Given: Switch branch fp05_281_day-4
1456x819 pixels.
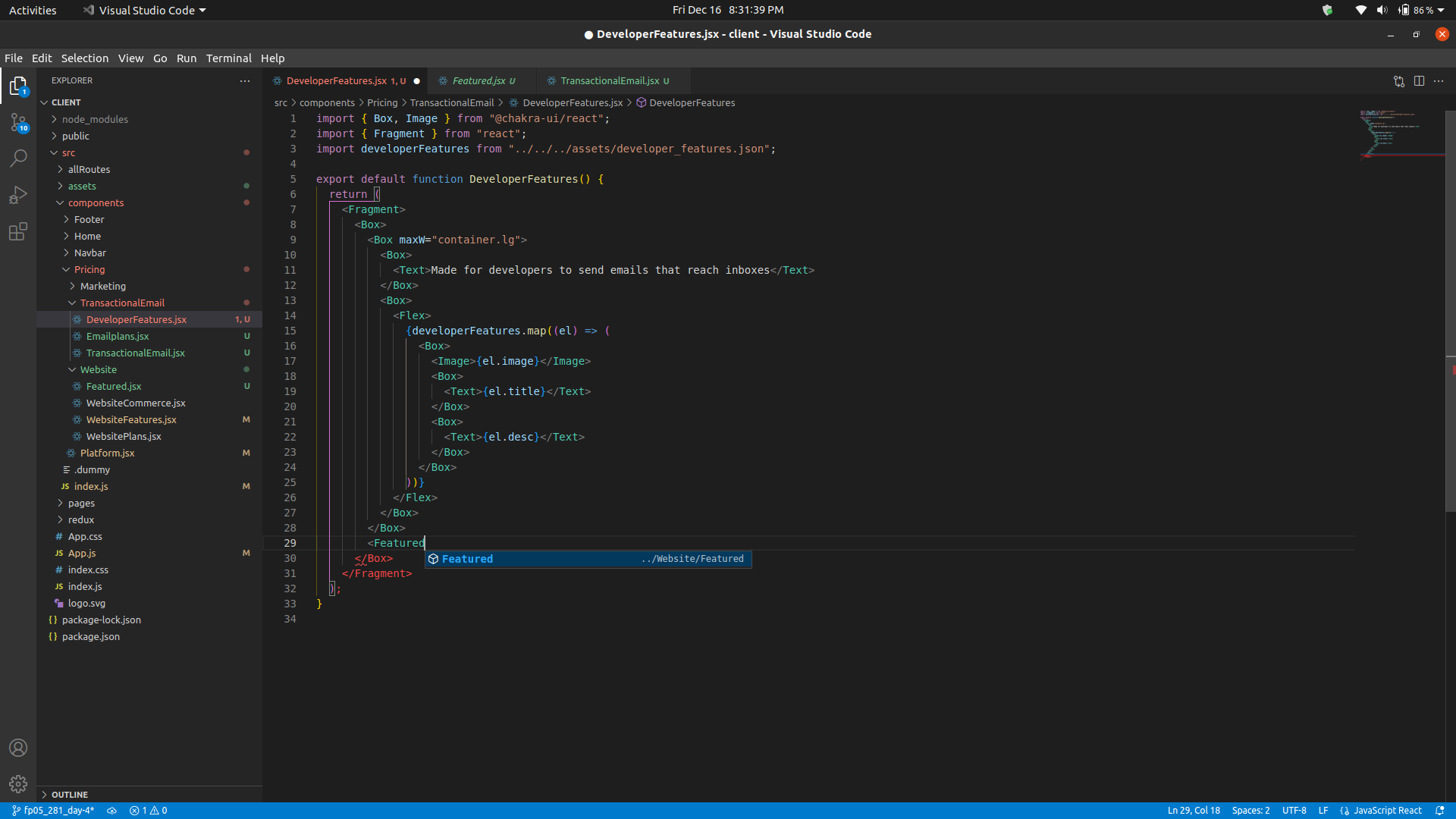Looking at the screenshot, I should [52, 810].
